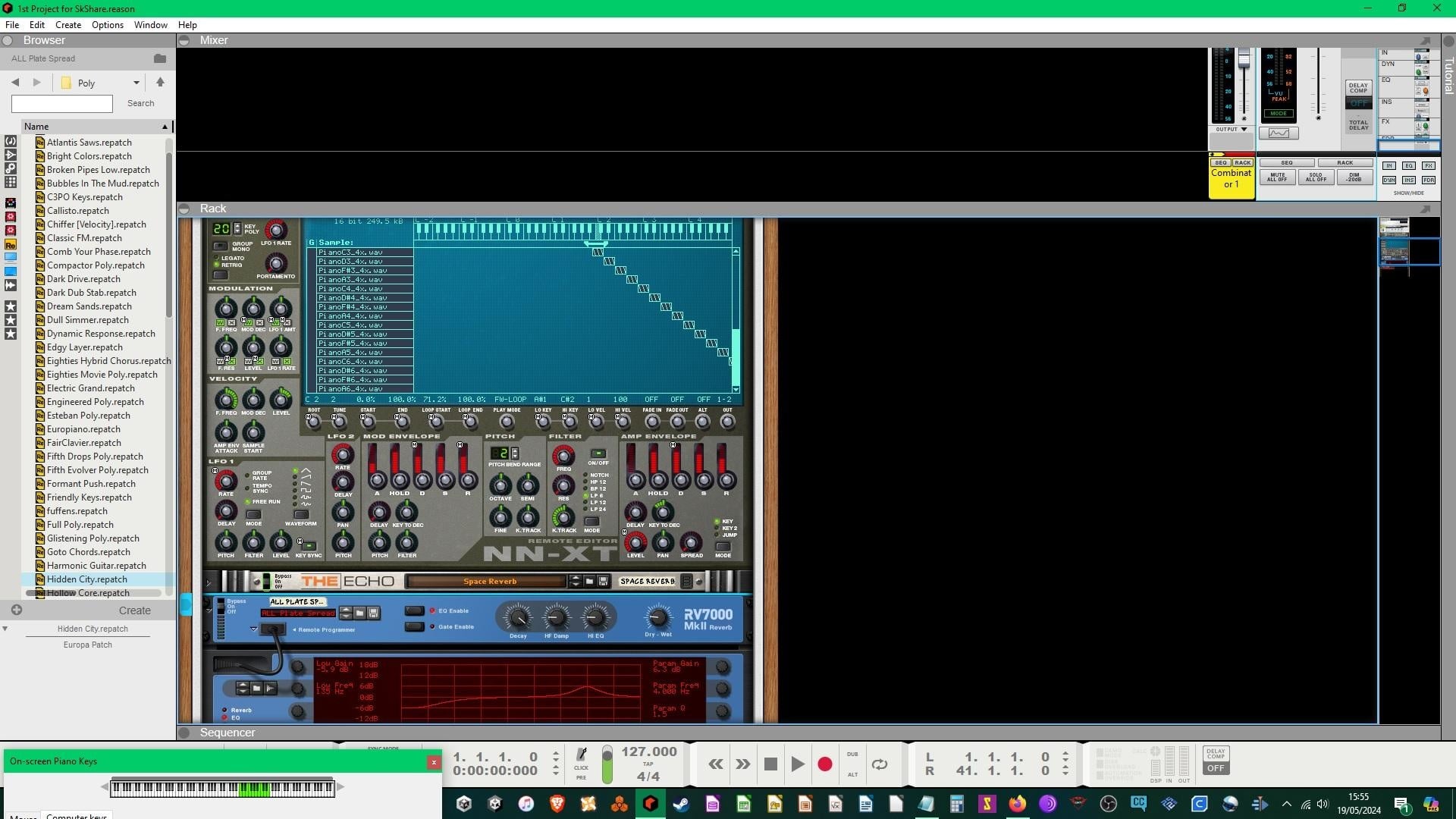Open the Rack Extensions 'Re' shortcut in sidebar
Screen dimensions: 1456x819
[11, 245]
